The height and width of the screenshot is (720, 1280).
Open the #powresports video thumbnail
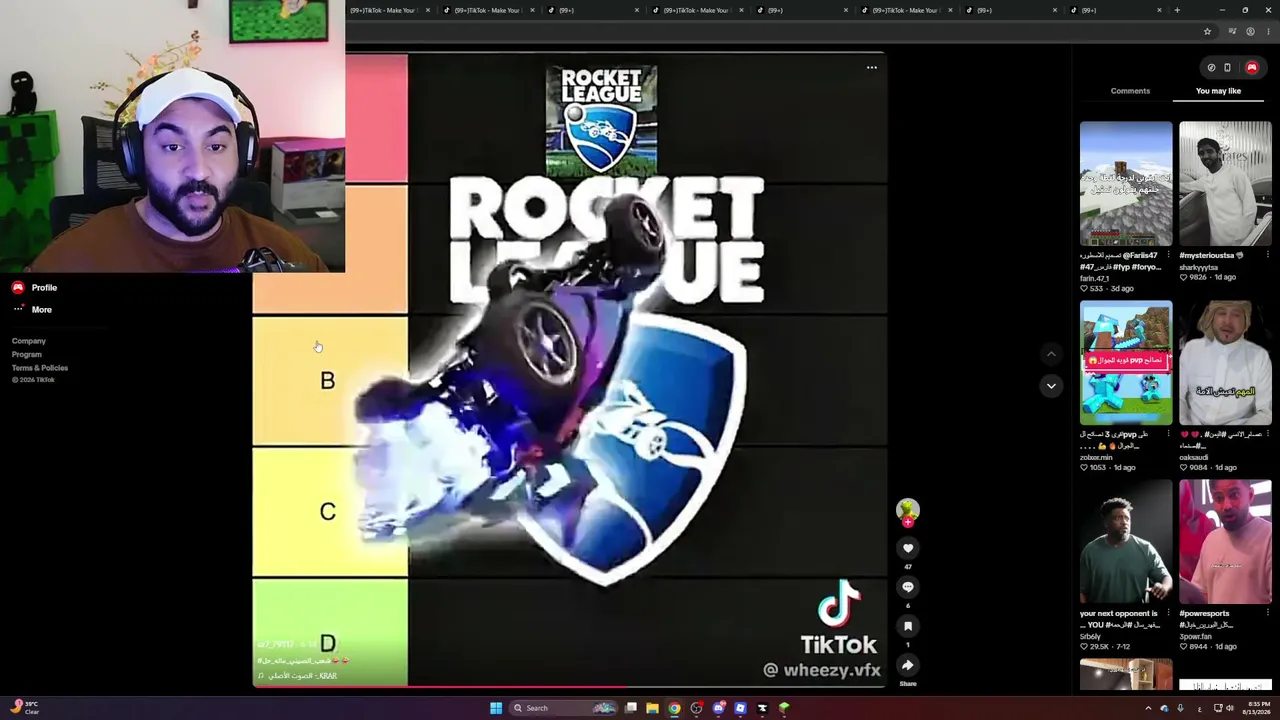point(1225,542)
